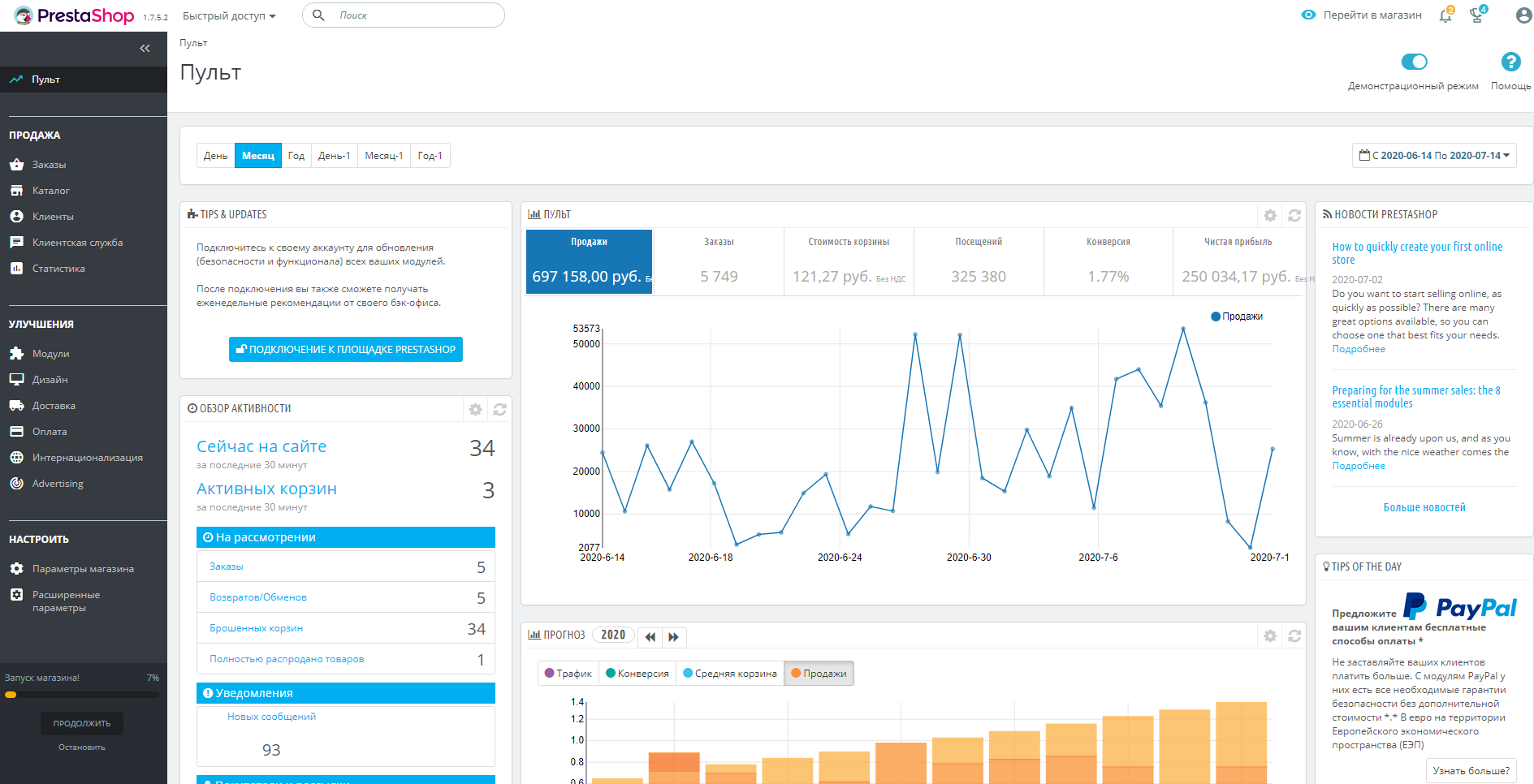Select Пульт in the sidebar

tap(84, 80)
